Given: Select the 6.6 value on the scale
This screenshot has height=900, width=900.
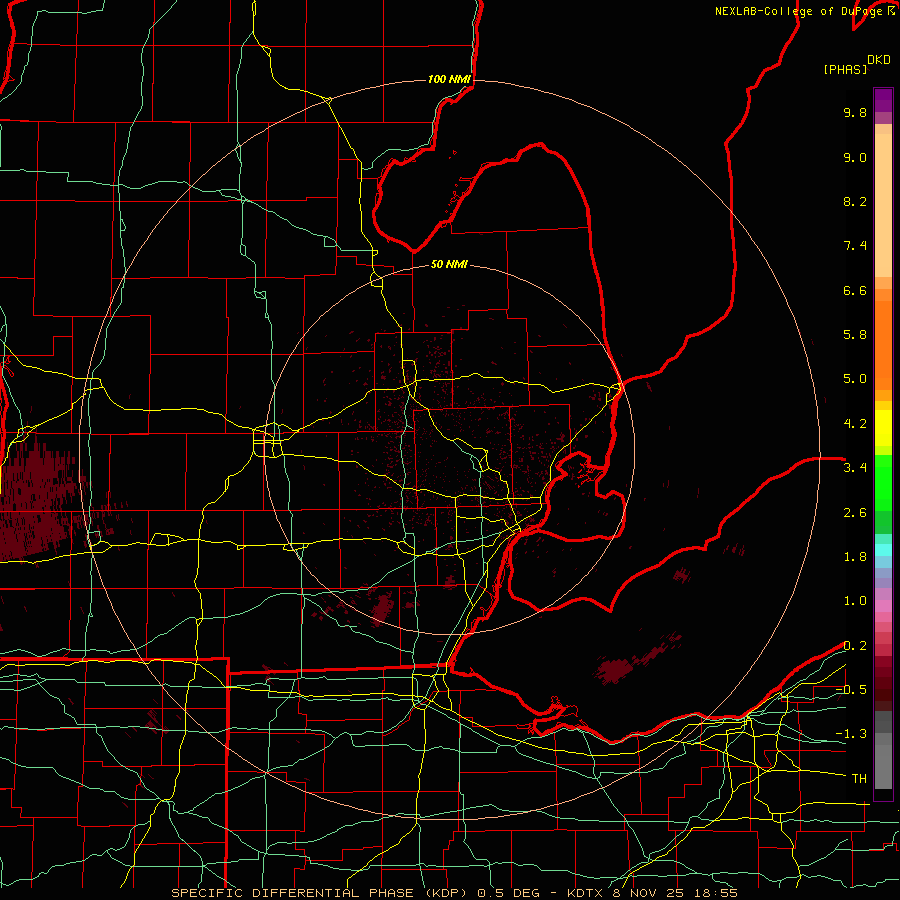Looking at the screenshot, I should pos(855,290).
